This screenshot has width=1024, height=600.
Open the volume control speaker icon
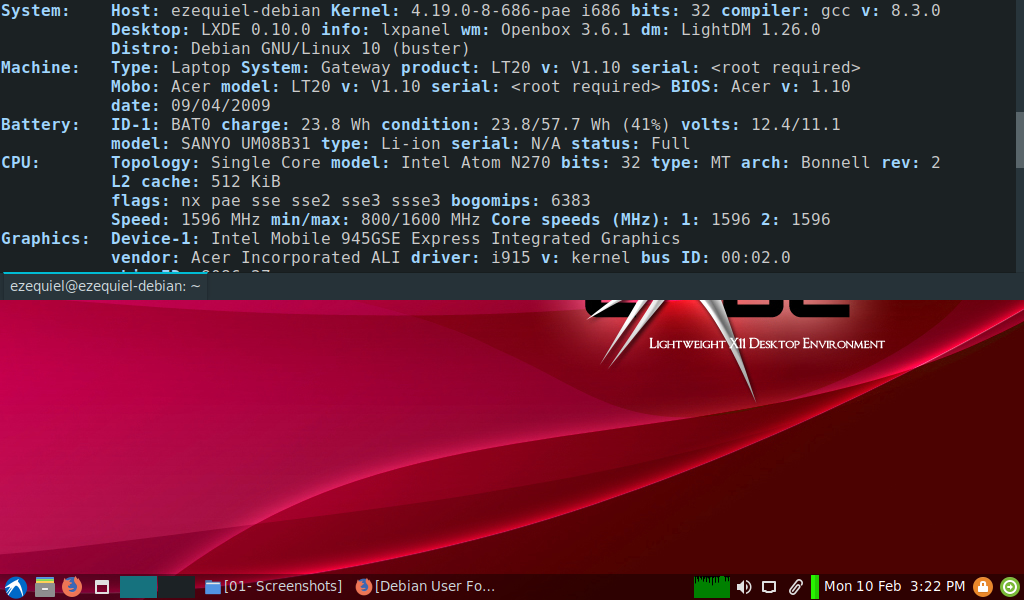point(744,587)
